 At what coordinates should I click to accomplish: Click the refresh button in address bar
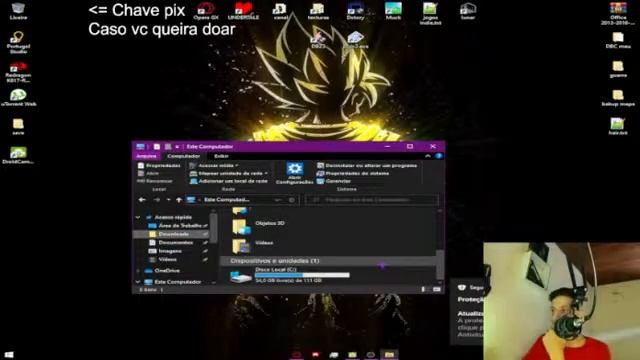[x=291, y=200]
